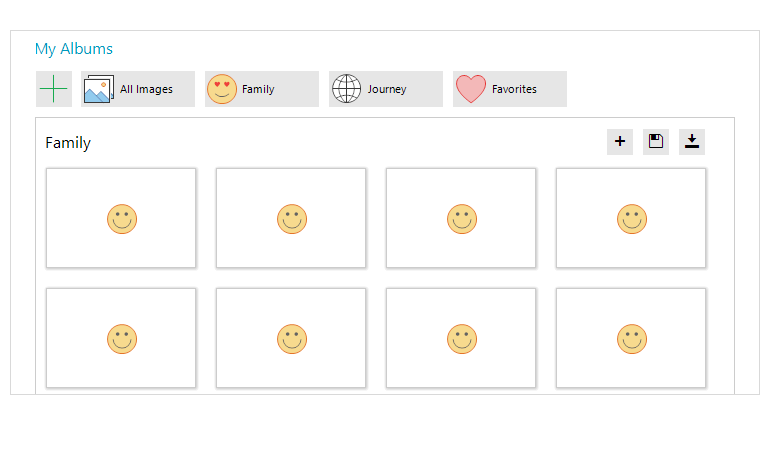Click the Family panel title text

coord(68,143)
